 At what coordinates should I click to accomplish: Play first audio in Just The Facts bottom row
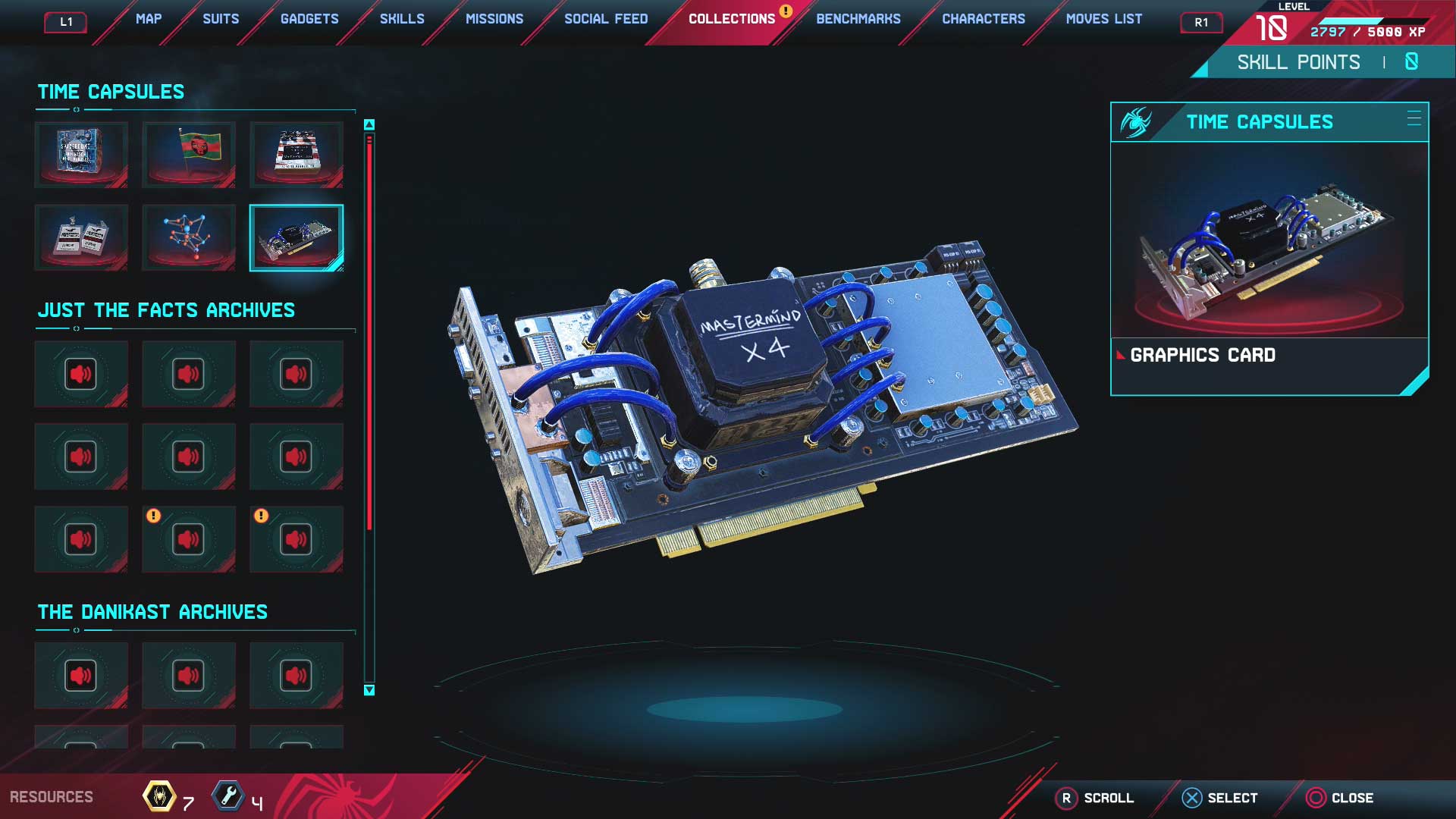pyautogui.click(x=81, y=539)
